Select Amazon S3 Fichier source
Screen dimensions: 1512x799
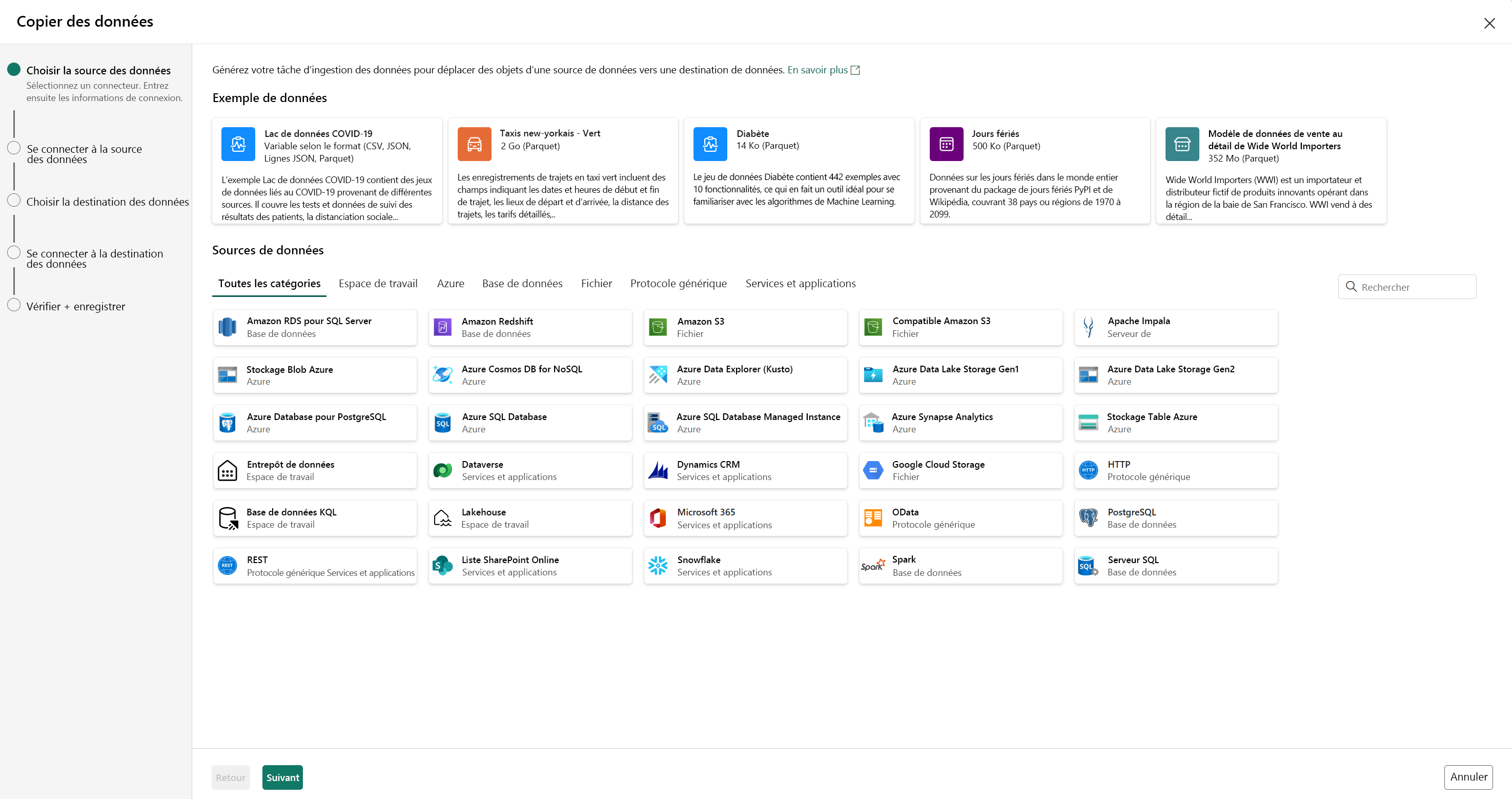(745, 327)
